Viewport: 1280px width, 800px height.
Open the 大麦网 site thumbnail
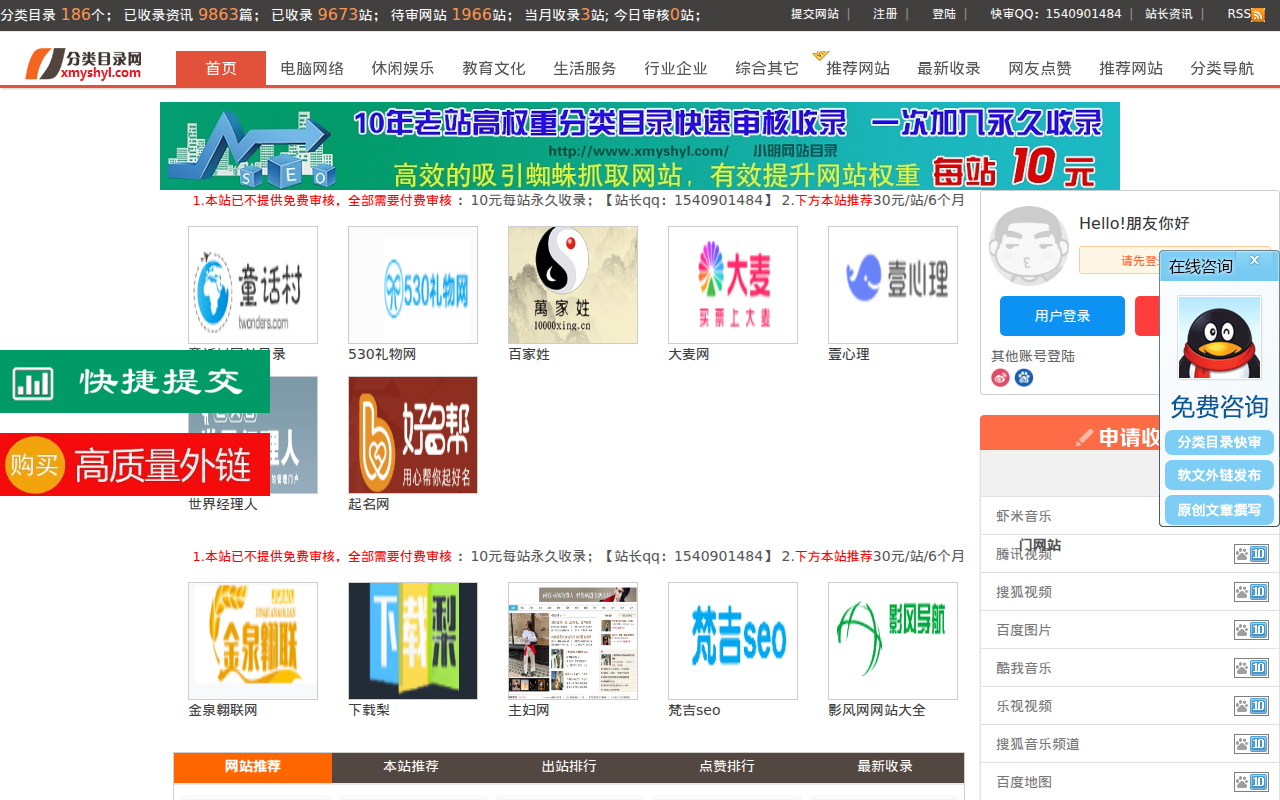(732, 284)
